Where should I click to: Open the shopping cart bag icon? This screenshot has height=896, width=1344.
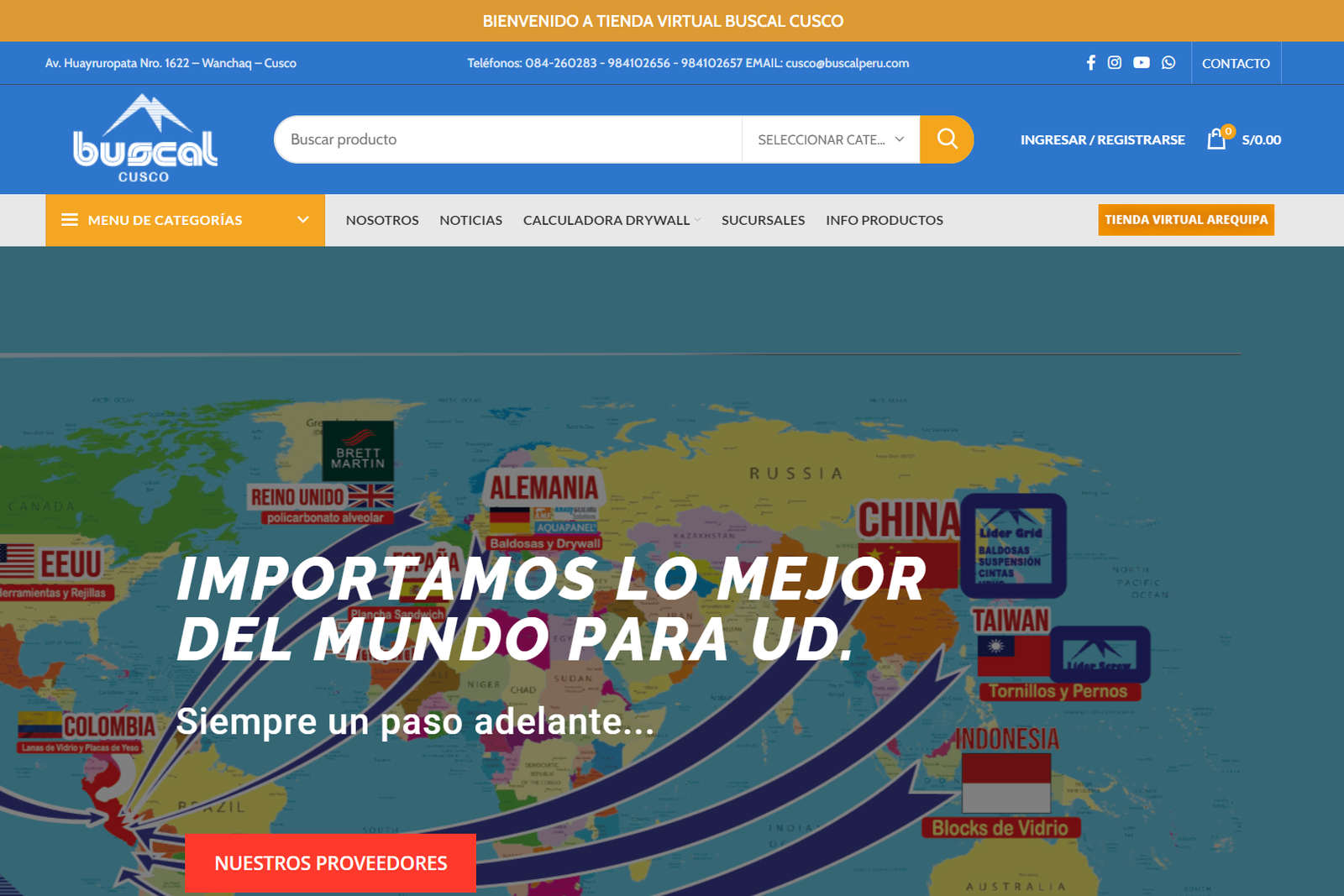1216,139
